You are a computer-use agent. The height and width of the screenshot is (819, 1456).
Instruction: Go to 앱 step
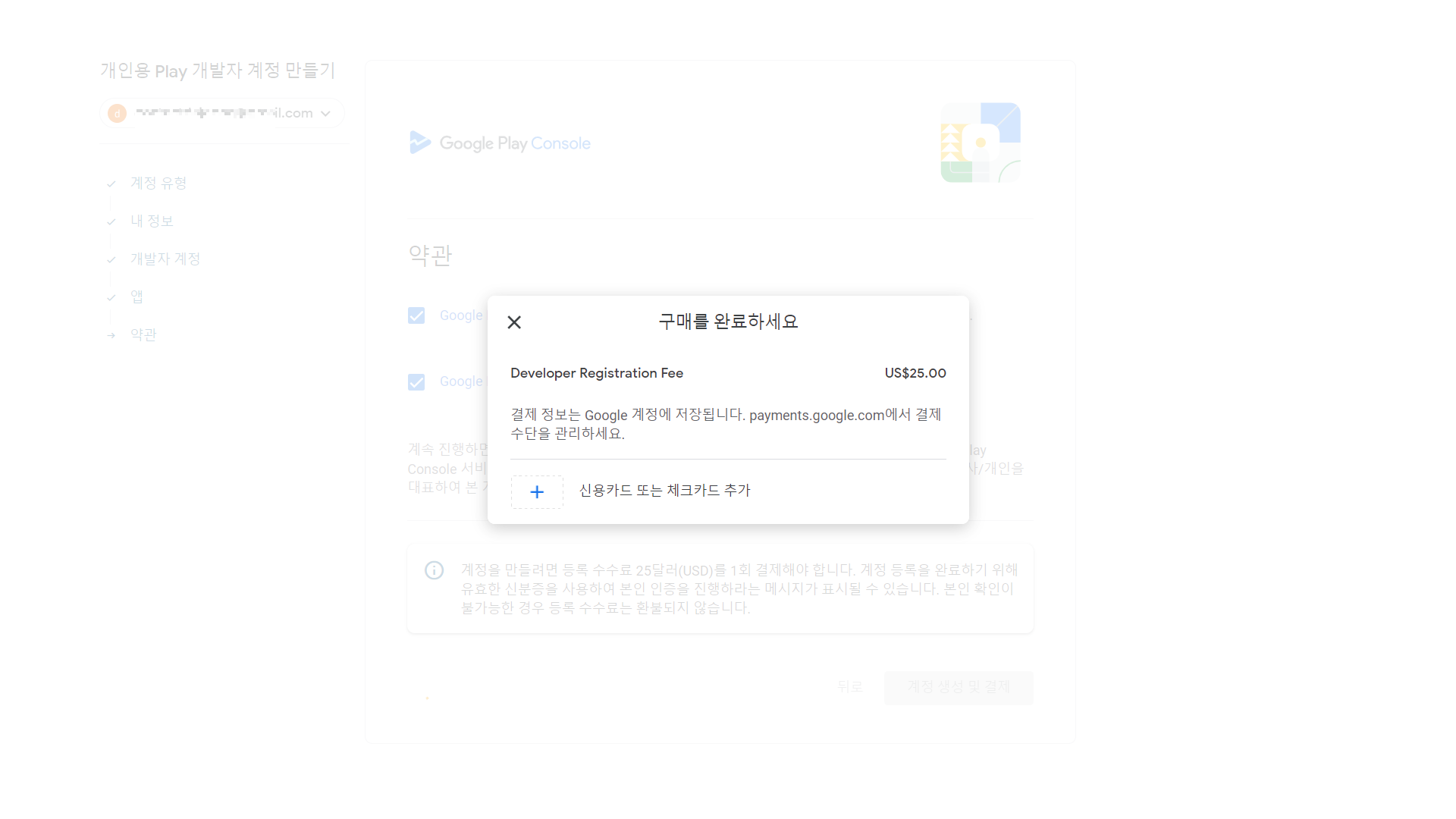coord(136,297)
